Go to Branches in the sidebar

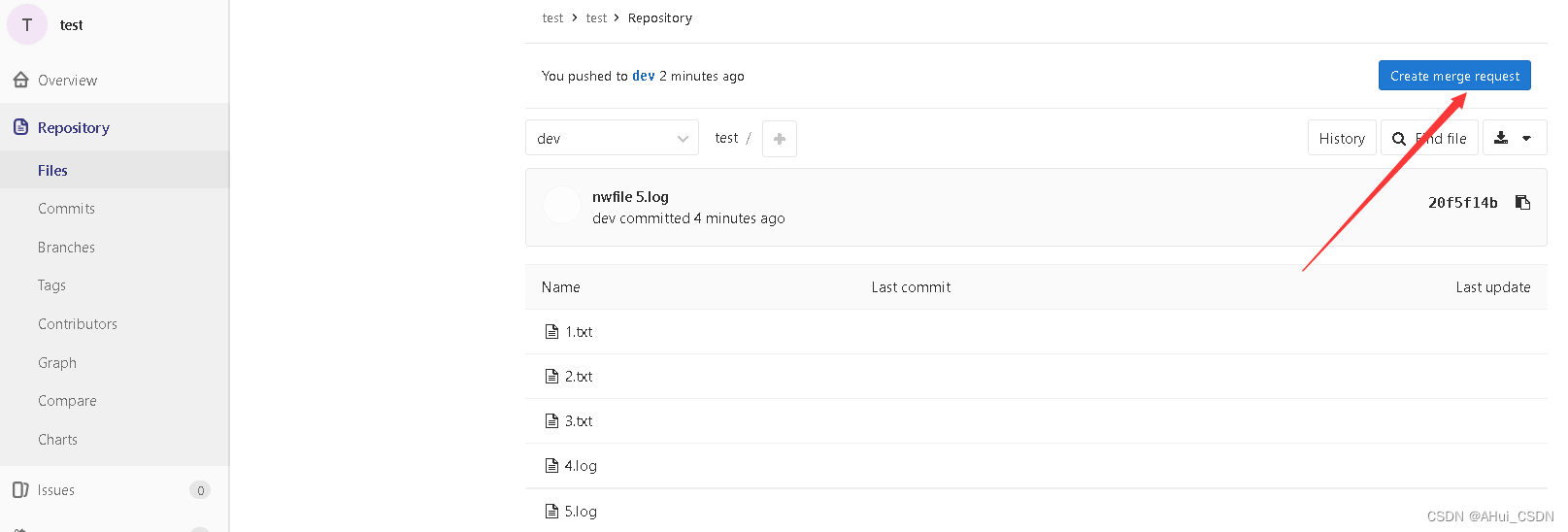pyautogui.click(x=66, y=248)
